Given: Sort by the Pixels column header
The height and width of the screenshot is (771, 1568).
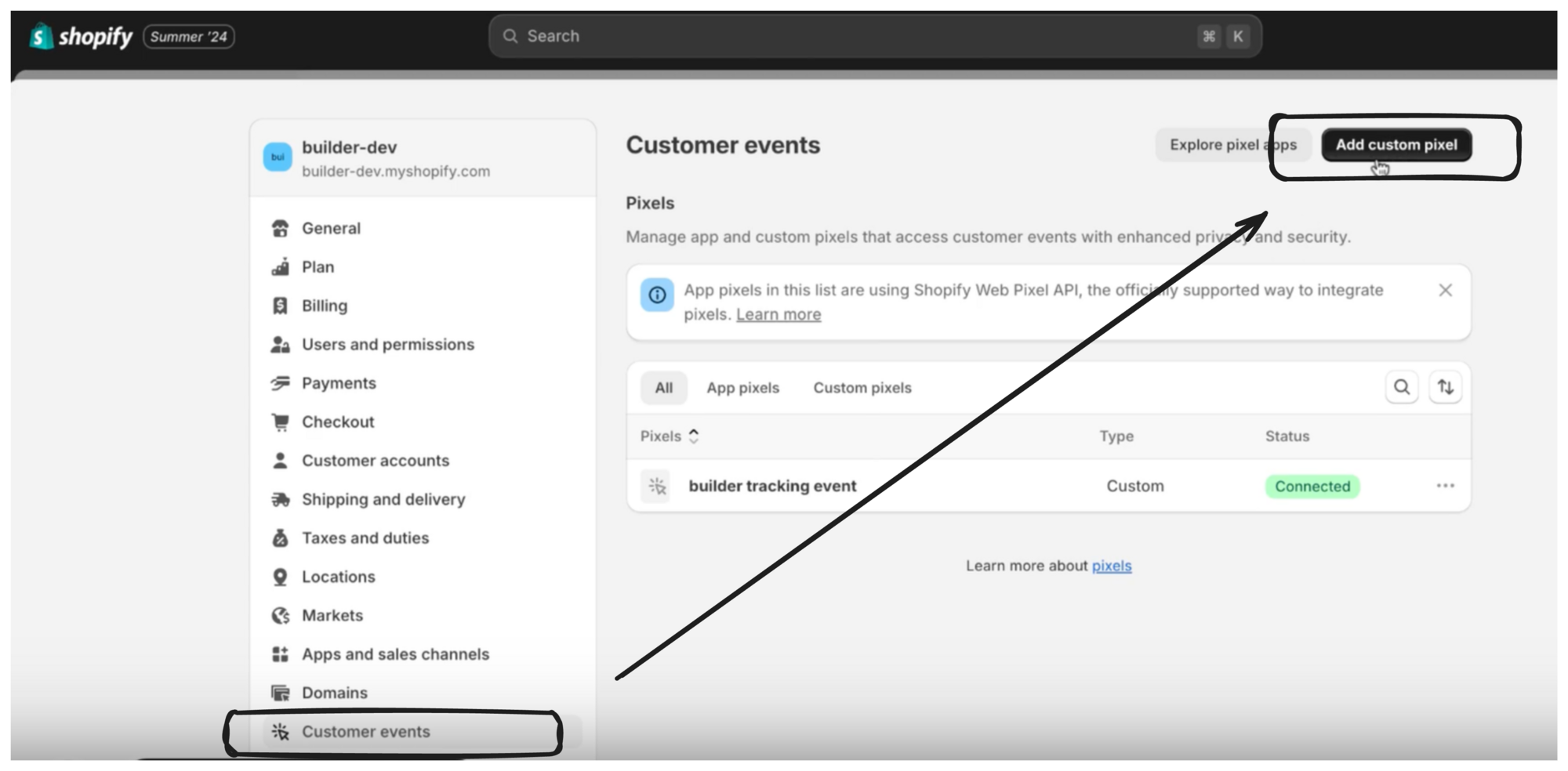Looking at the screenshot, I should [x=670, y=436].
